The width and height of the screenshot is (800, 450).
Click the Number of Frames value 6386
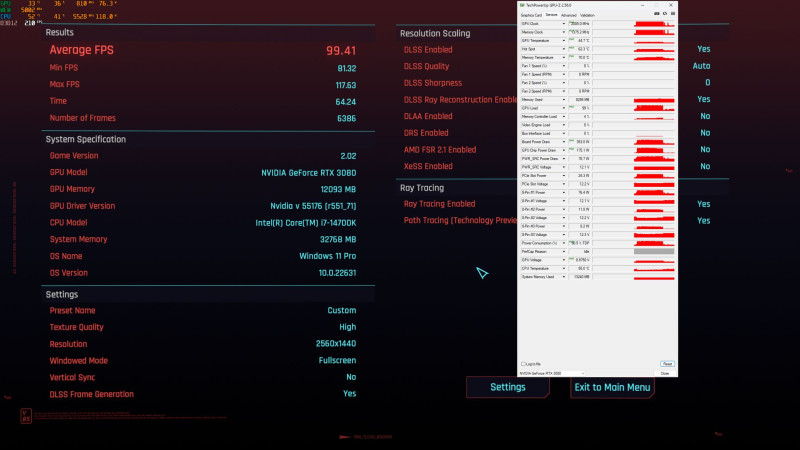(346, 118)
